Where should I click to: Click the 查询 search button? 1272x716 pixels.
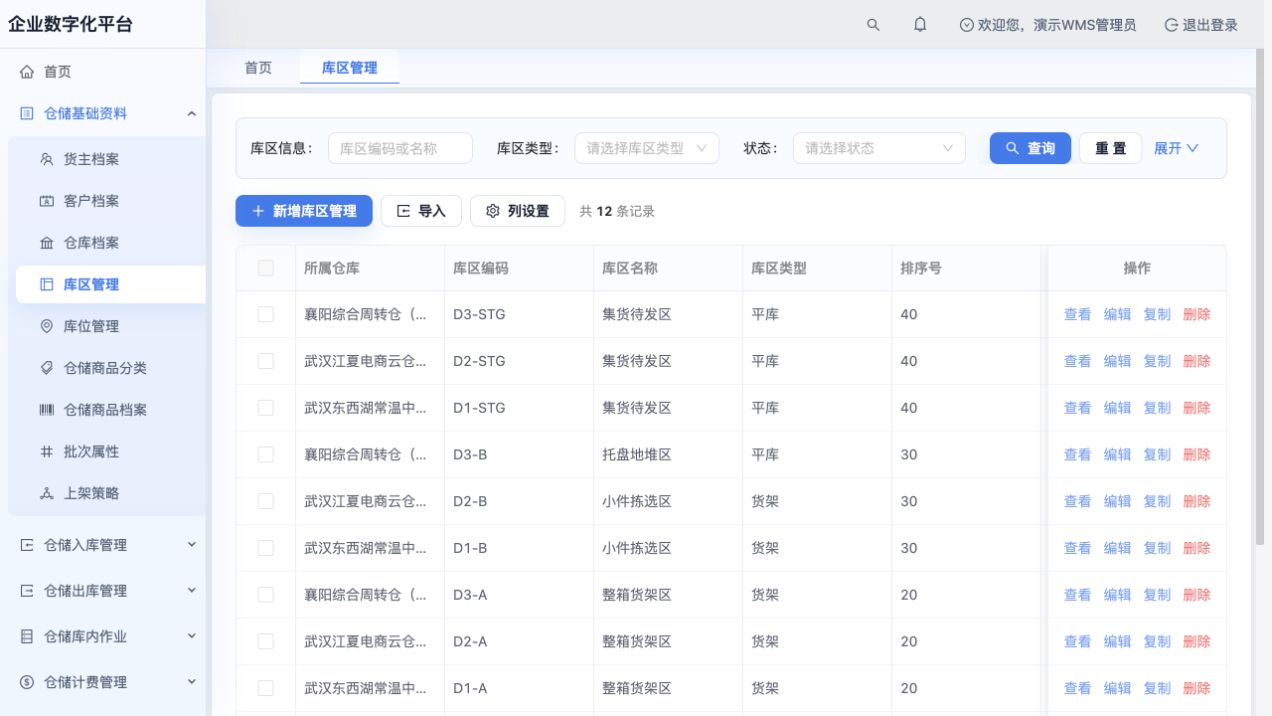tap(1030, 148)
